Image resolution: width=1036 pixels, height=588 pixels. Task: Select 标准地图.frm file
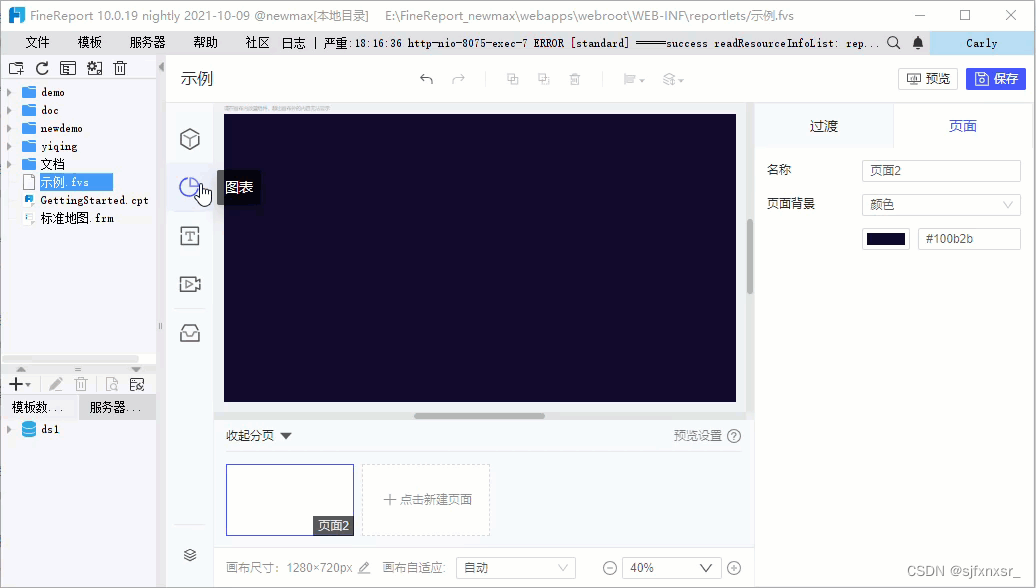pos(77,218)
